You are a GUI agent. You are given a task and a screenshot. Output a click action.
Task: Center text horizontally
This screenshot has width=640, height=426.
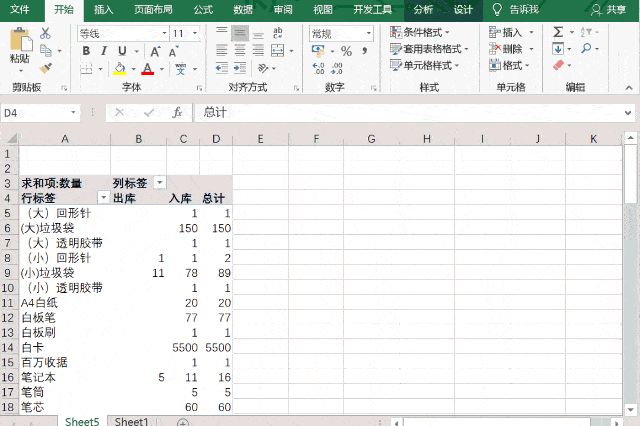click(240, 51)
